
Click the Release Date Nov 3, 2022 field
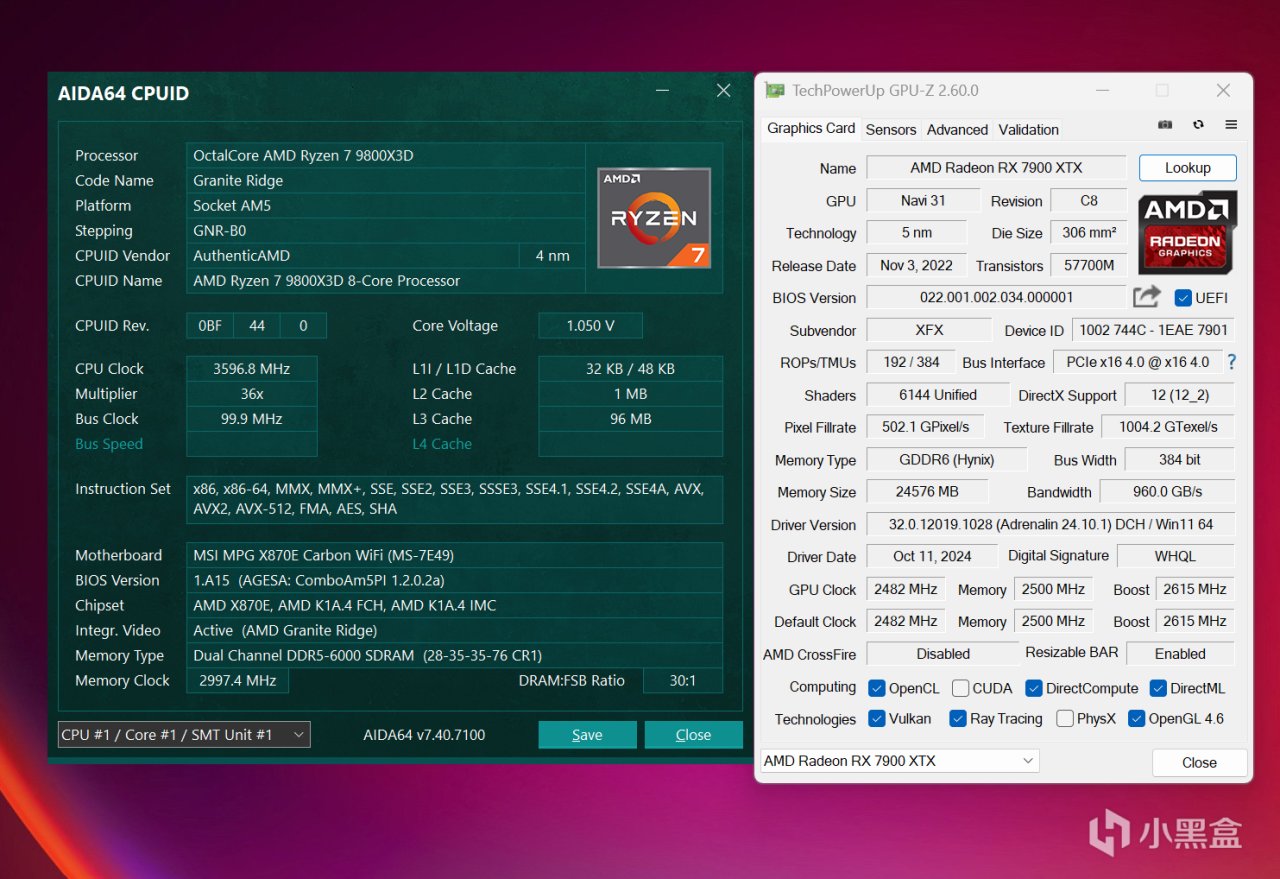pyautogui.click(x=916, y=265)
